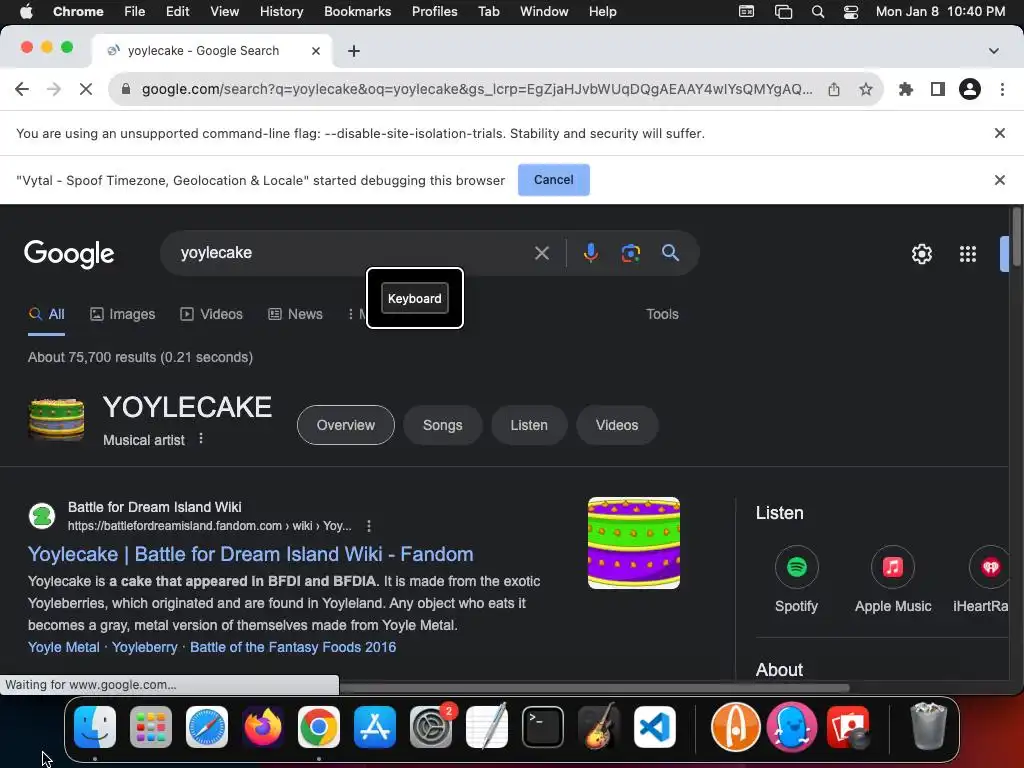Click into the yoylecake search field

[x=353, y=253]
